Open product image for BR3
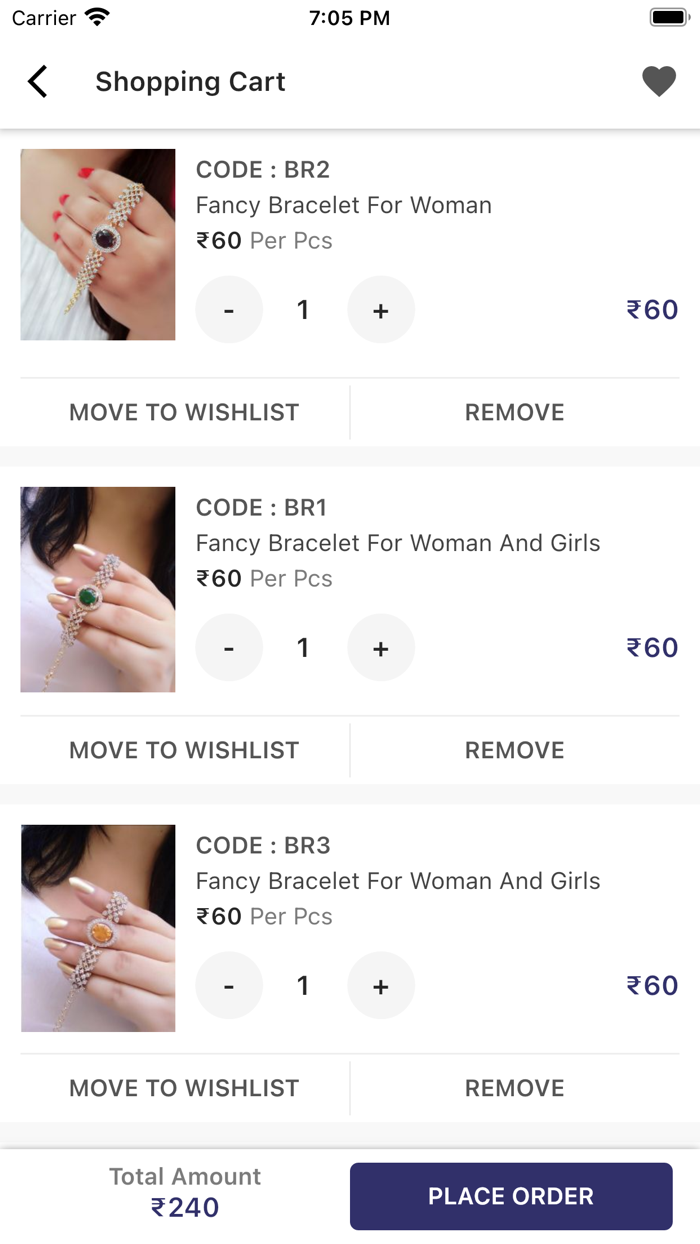This screenshot has height=1244, width=700. point(97,928)
